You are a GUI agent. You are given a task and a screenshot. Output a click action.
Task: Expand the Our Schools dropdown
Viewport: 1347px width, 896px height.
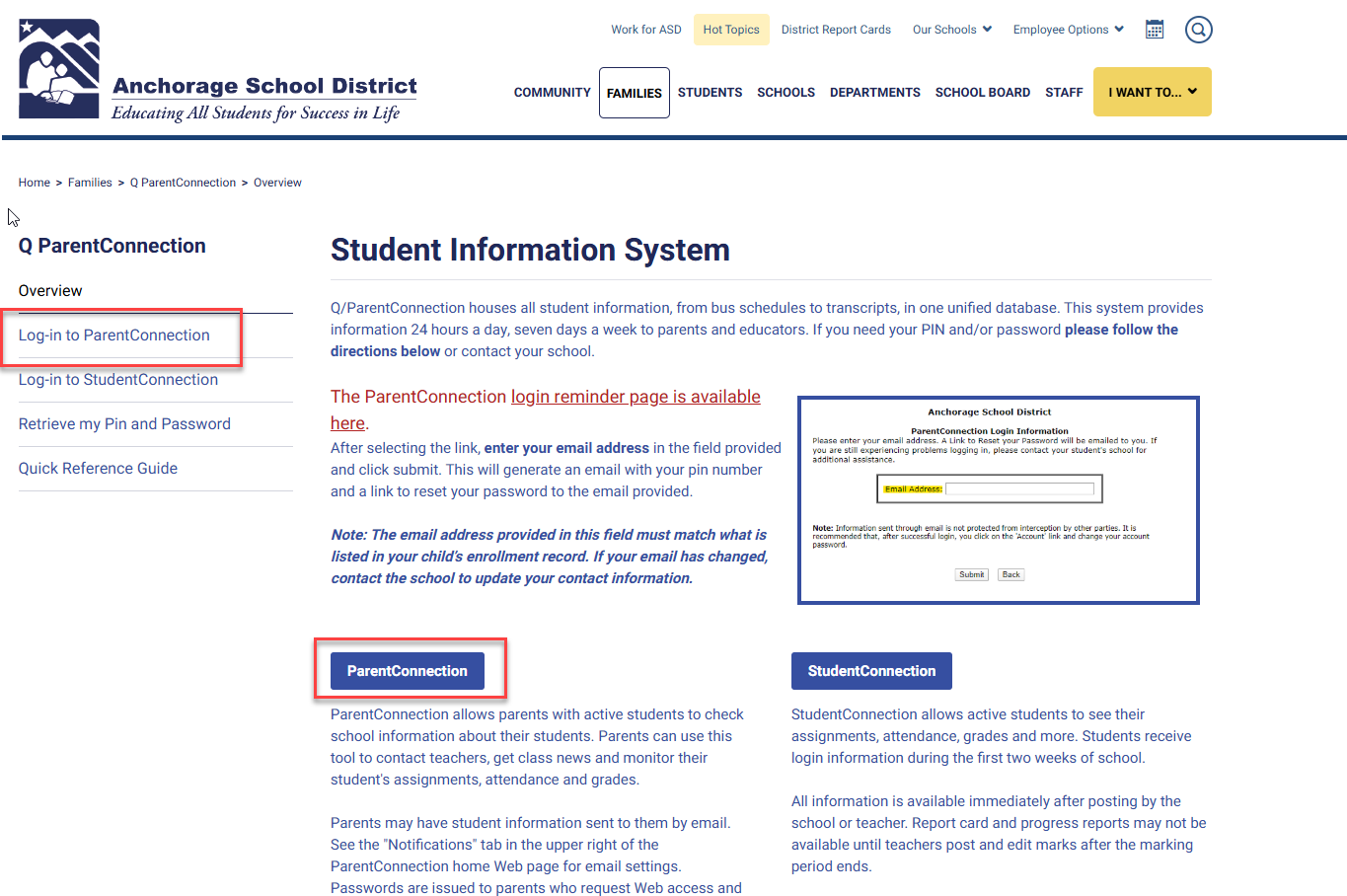tap(952, 30)
